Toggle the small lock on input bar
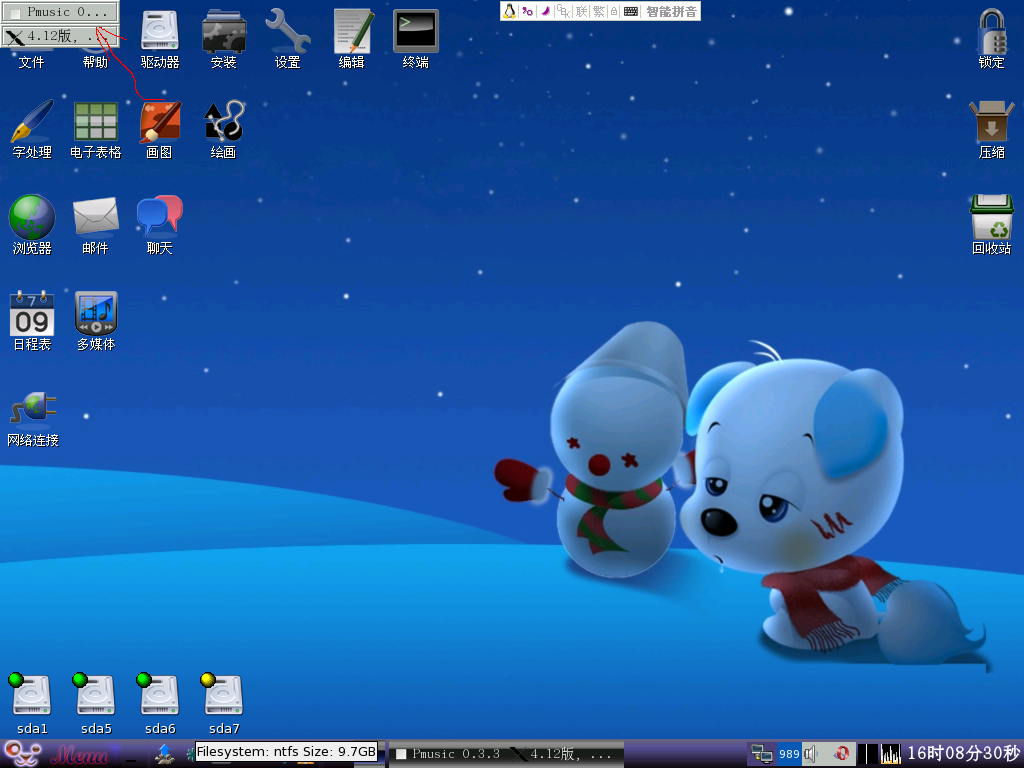This screenshot has width=1024, height=768. tap(614, 11)
